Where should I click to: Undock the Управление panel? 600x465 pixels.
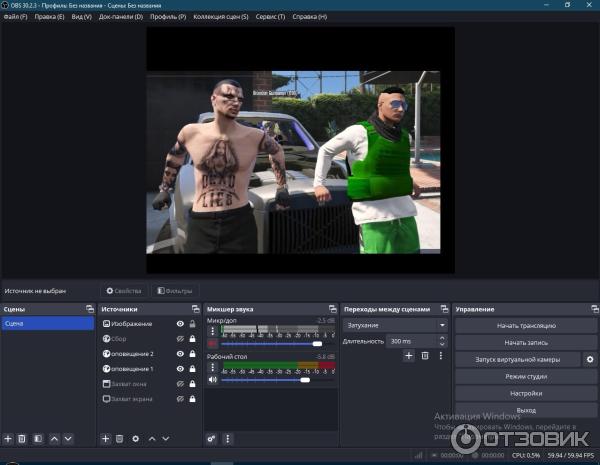[595, 309]
